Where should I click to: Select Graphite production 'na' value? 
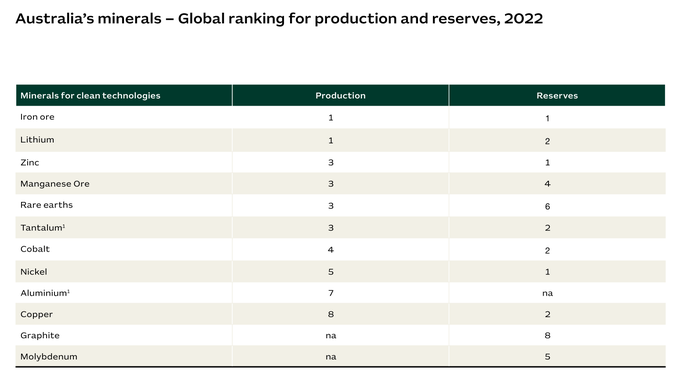[x=330, y=336]
